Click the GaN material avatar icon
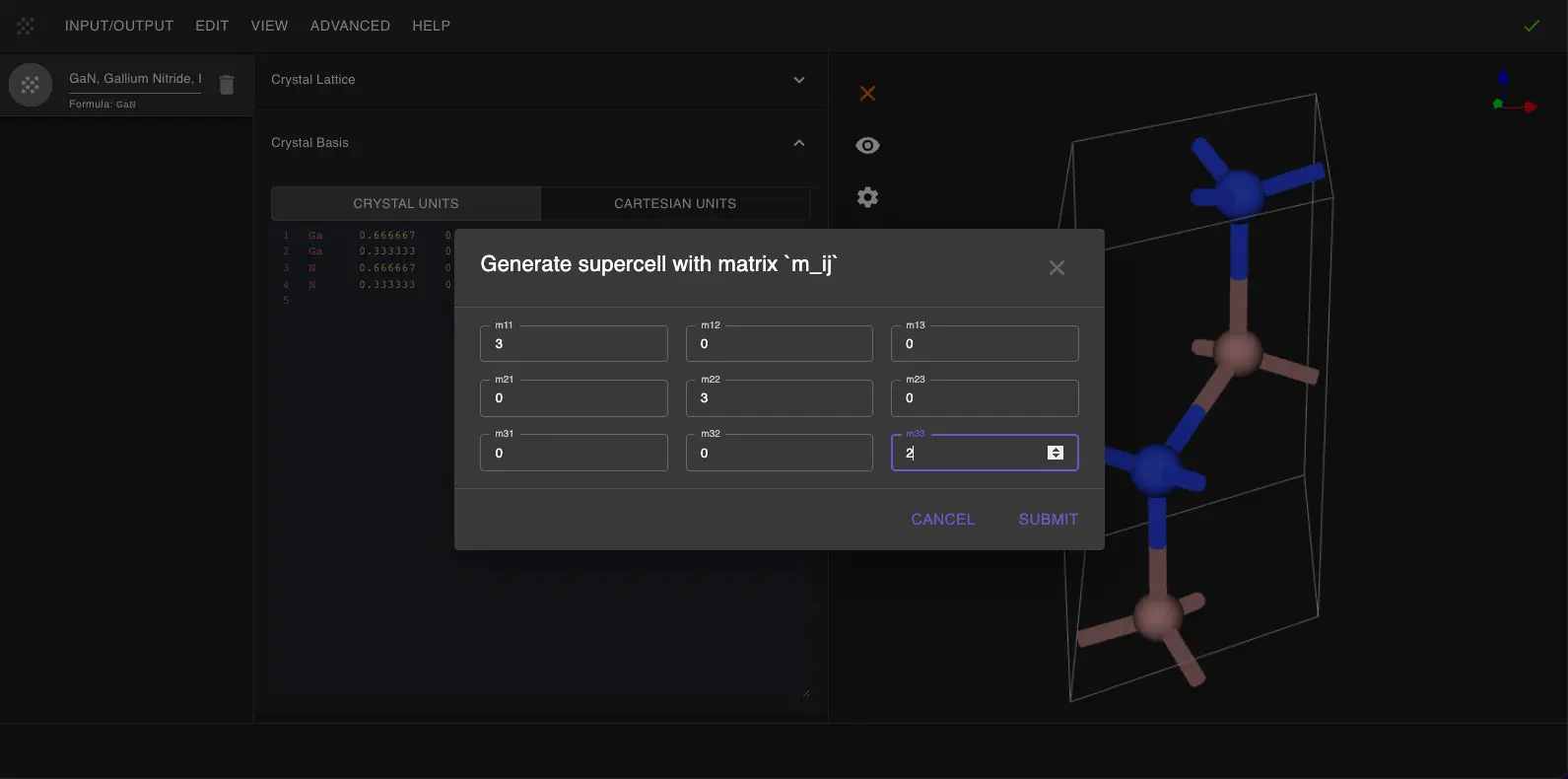 coord(31,86)
